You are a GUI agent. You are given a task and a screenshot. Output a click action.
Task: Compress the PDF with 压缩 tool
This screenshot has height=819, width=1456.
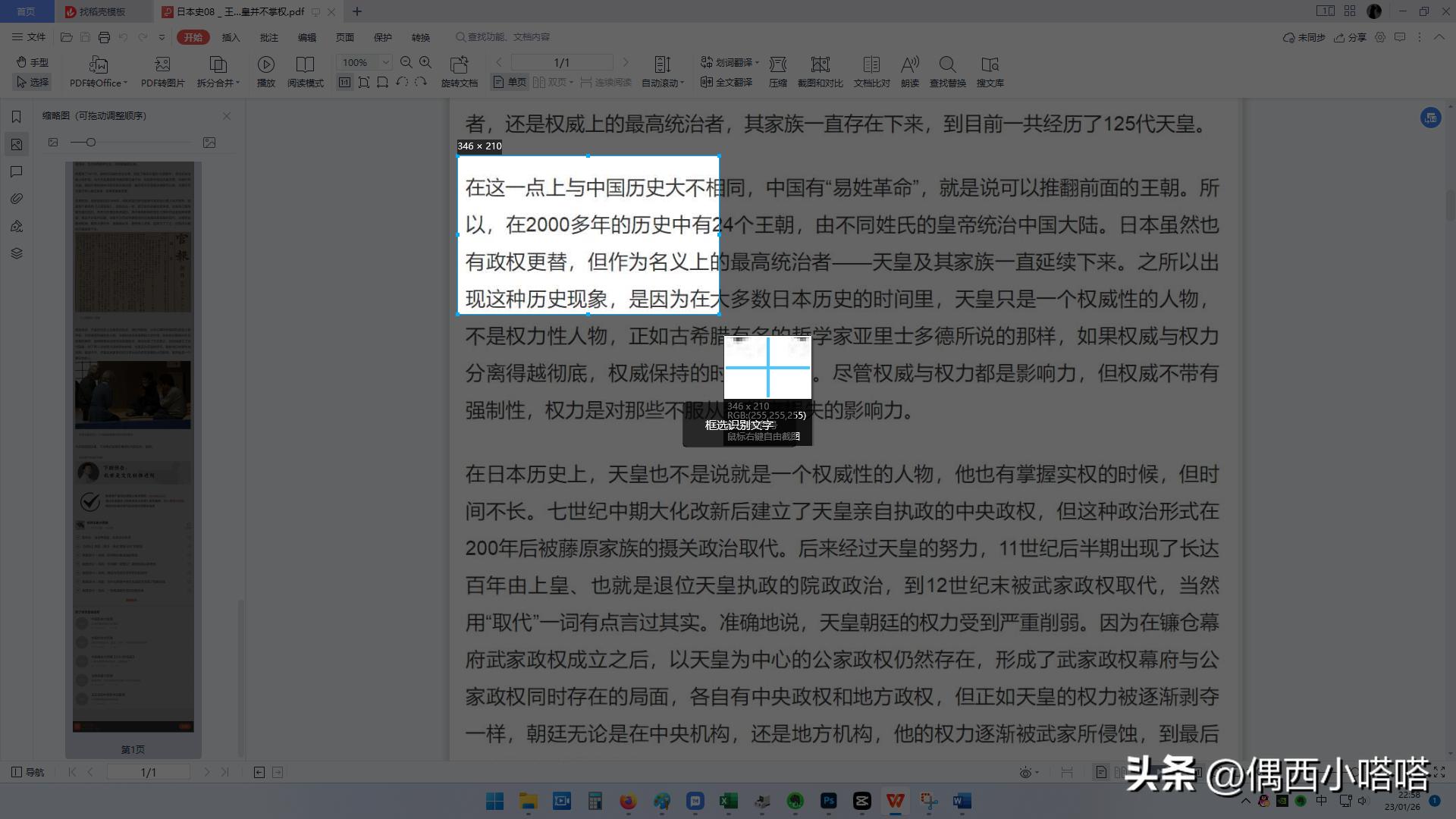(777, 72)
